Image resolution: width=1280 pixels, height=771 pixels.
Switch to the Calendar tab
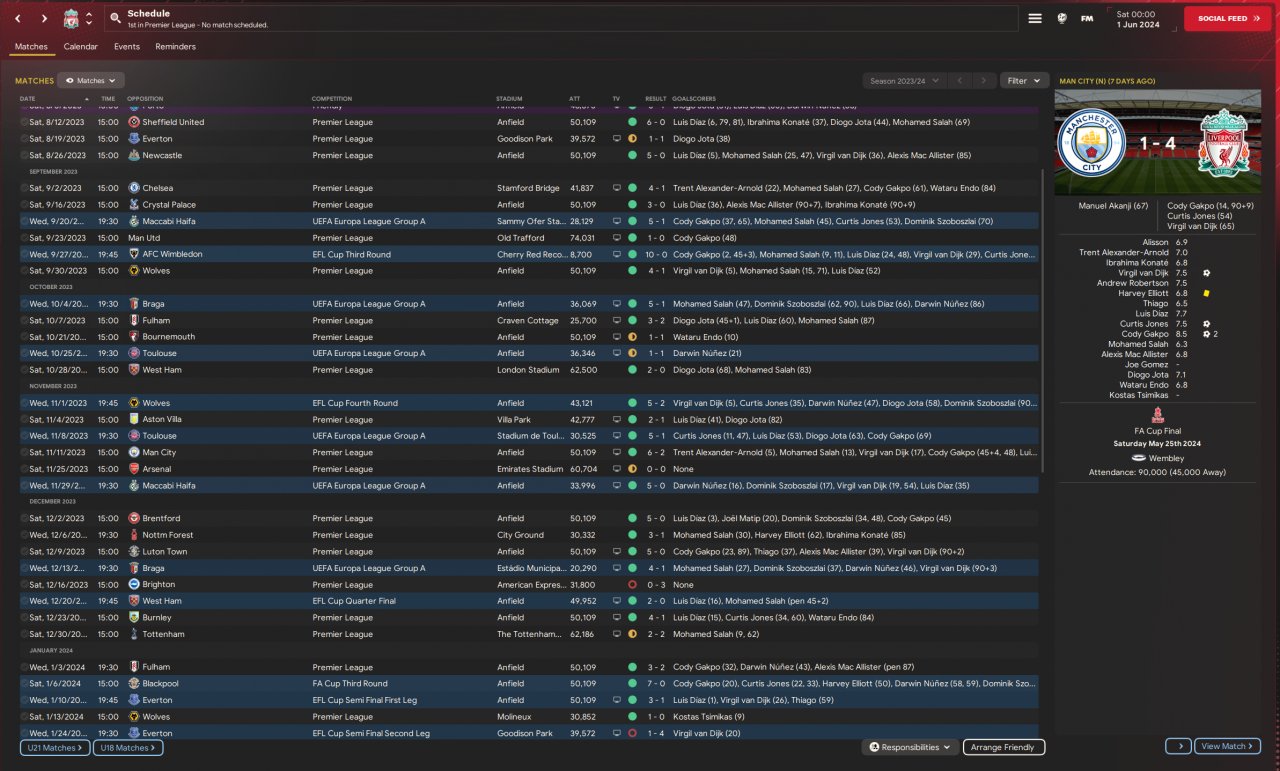(80, 47)
